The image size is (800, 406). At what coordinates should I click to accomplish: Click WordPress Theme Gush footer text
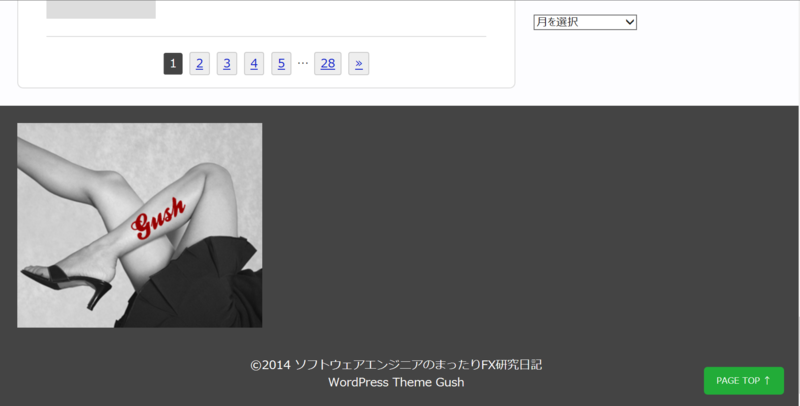coord(396,382)
